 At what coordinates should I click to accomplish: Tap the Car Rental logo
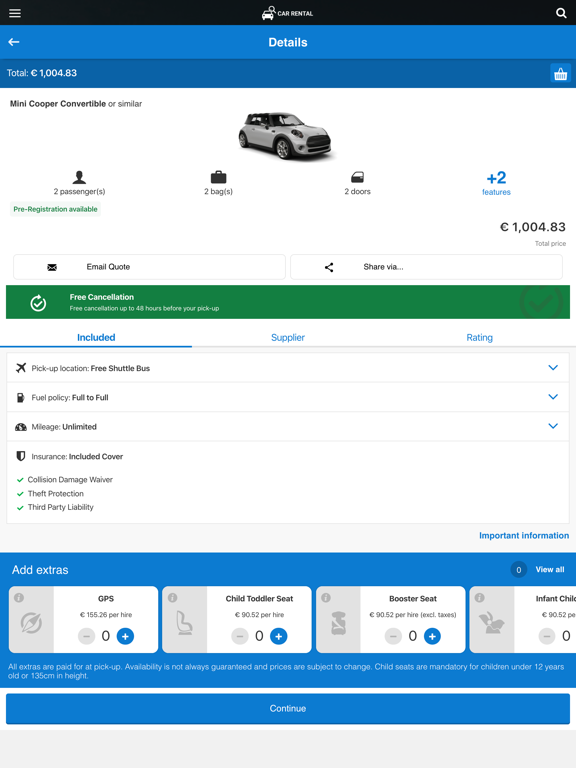point(288,13)
